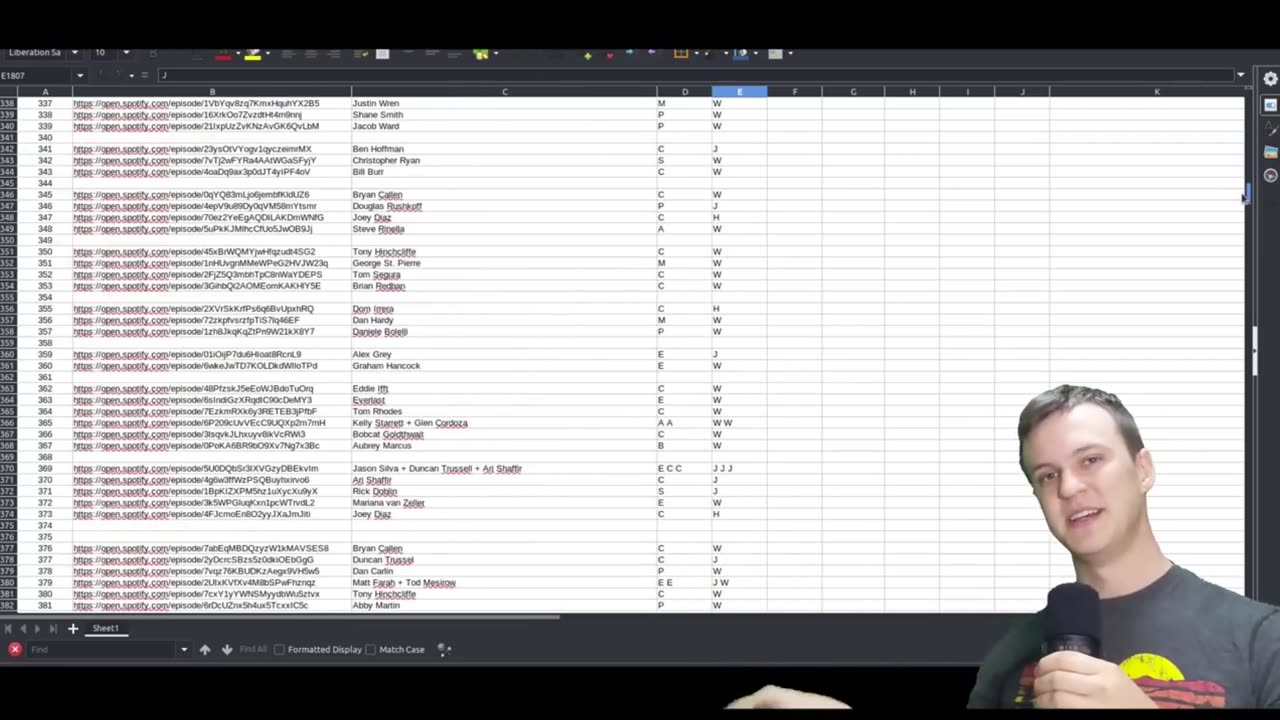Go to last sheet arrow
This screenshot has height=720, width=1280.
(x=52, y=628)
